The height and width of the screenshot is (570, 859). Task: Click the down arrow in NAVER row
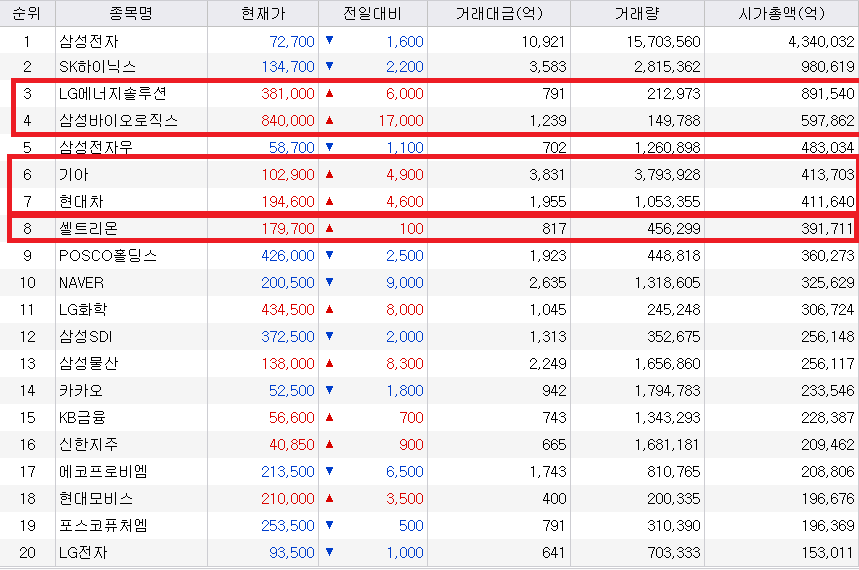pyautogui.click(x=329, y=282)
